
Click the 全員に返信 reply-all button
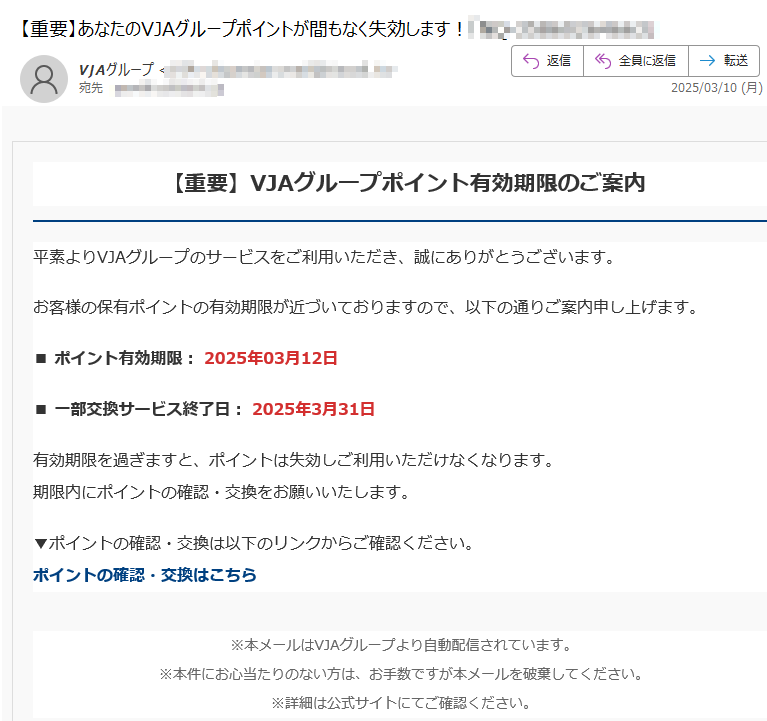tap(635, 61)
